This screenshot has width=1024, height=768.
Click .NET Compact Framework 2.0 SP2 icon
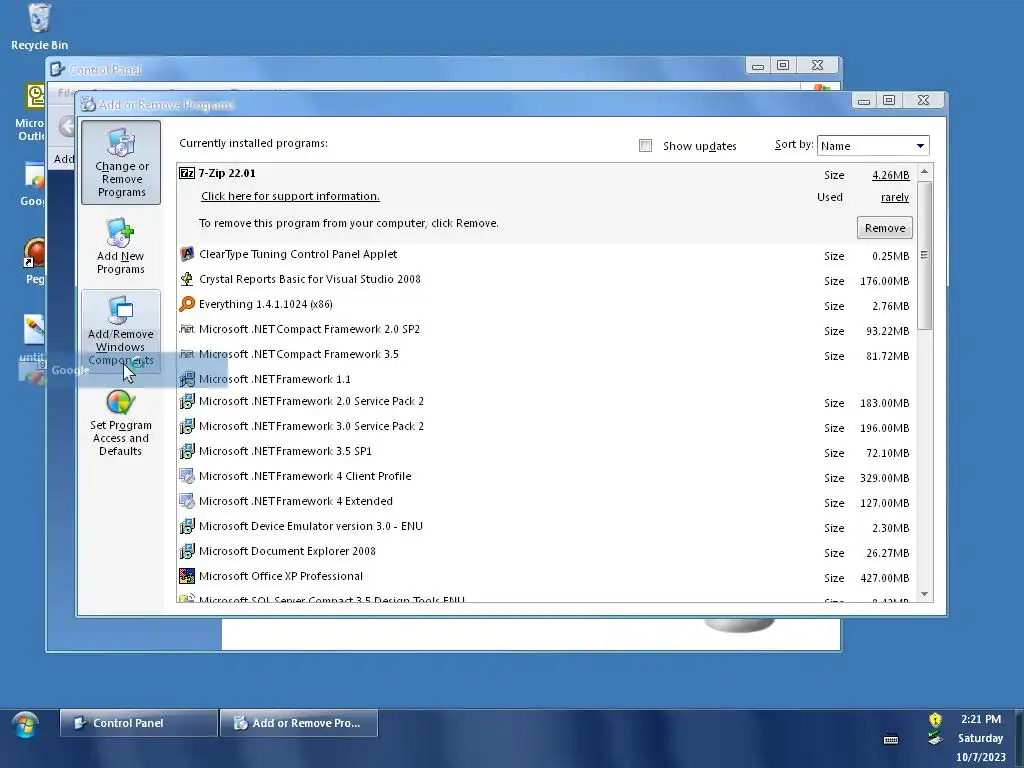[x=187, y=329]
